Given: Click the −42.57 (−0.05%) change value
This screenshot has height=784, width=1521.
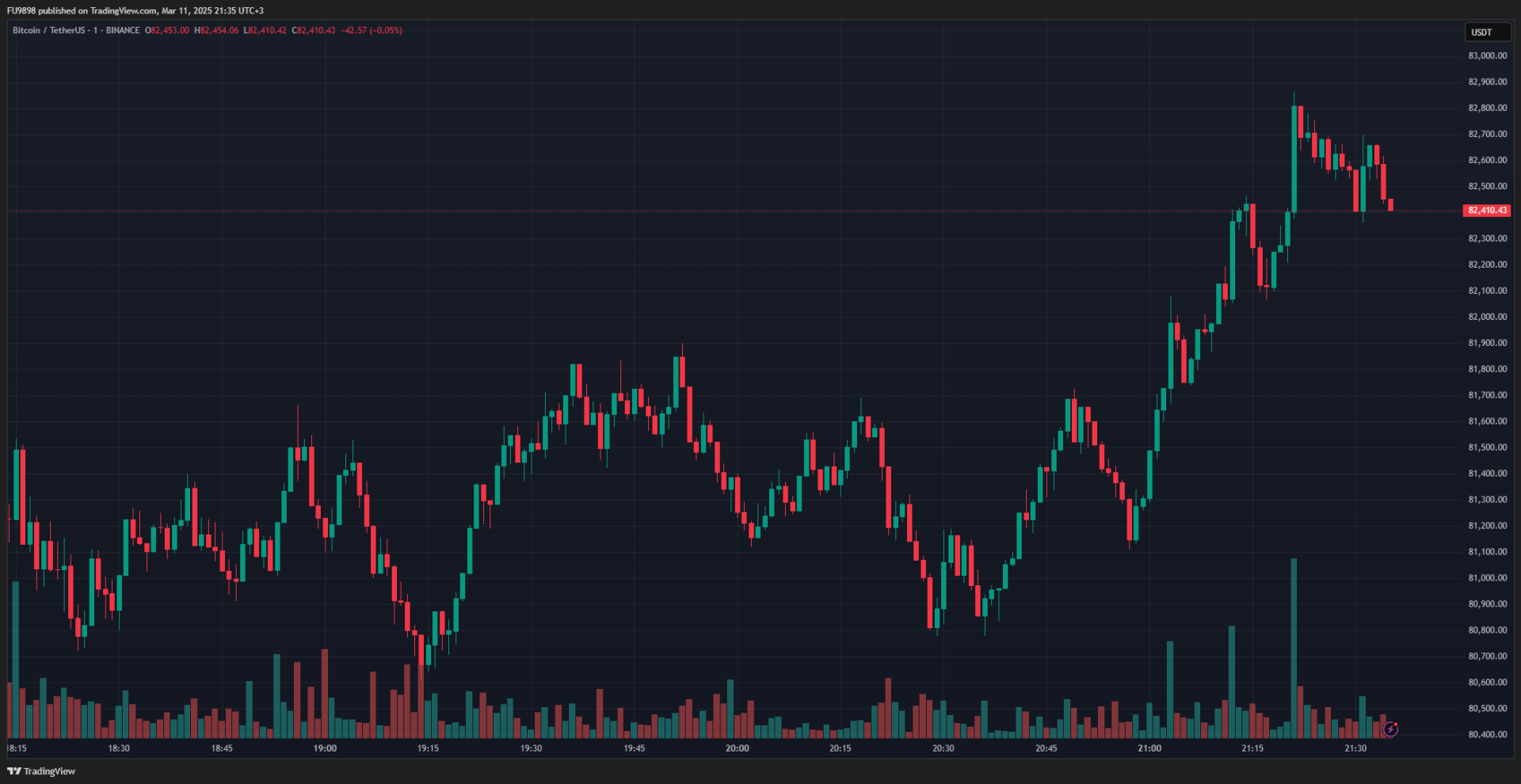Looking at the screenshot, I should [372, 30].
